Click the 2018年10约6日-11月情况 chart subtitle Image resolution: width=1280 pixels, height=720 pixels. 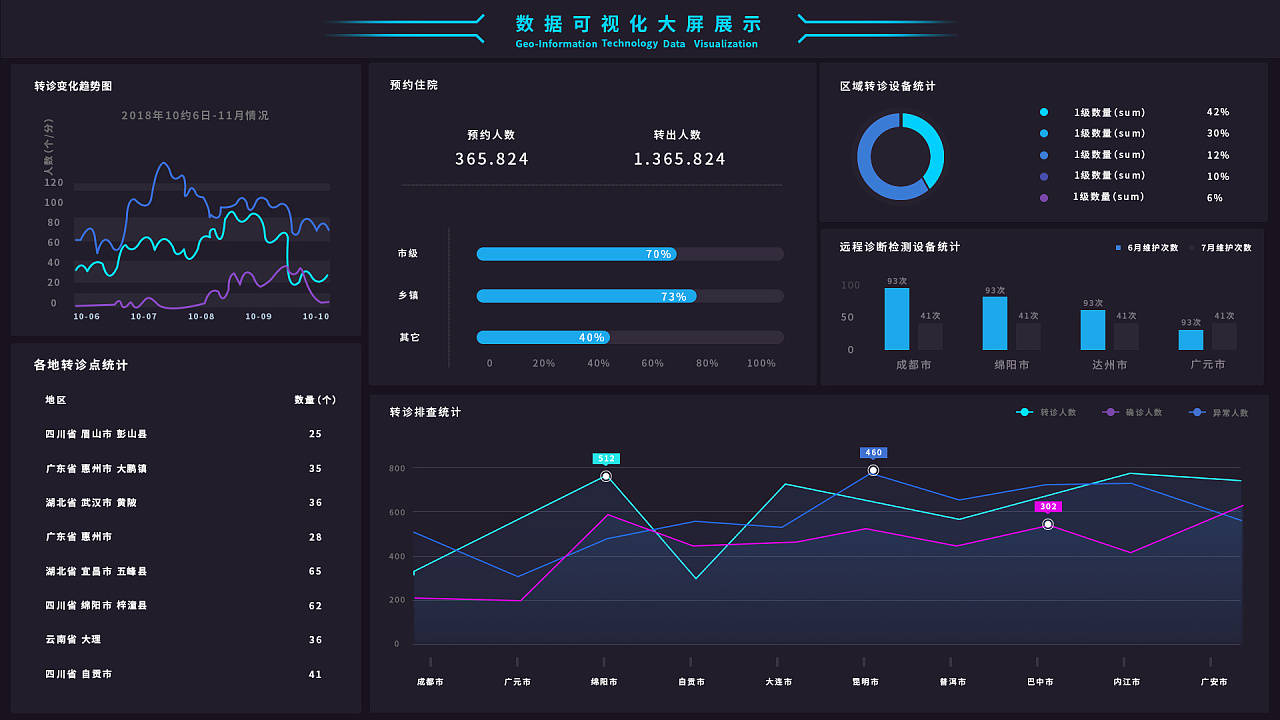point(195,115)
